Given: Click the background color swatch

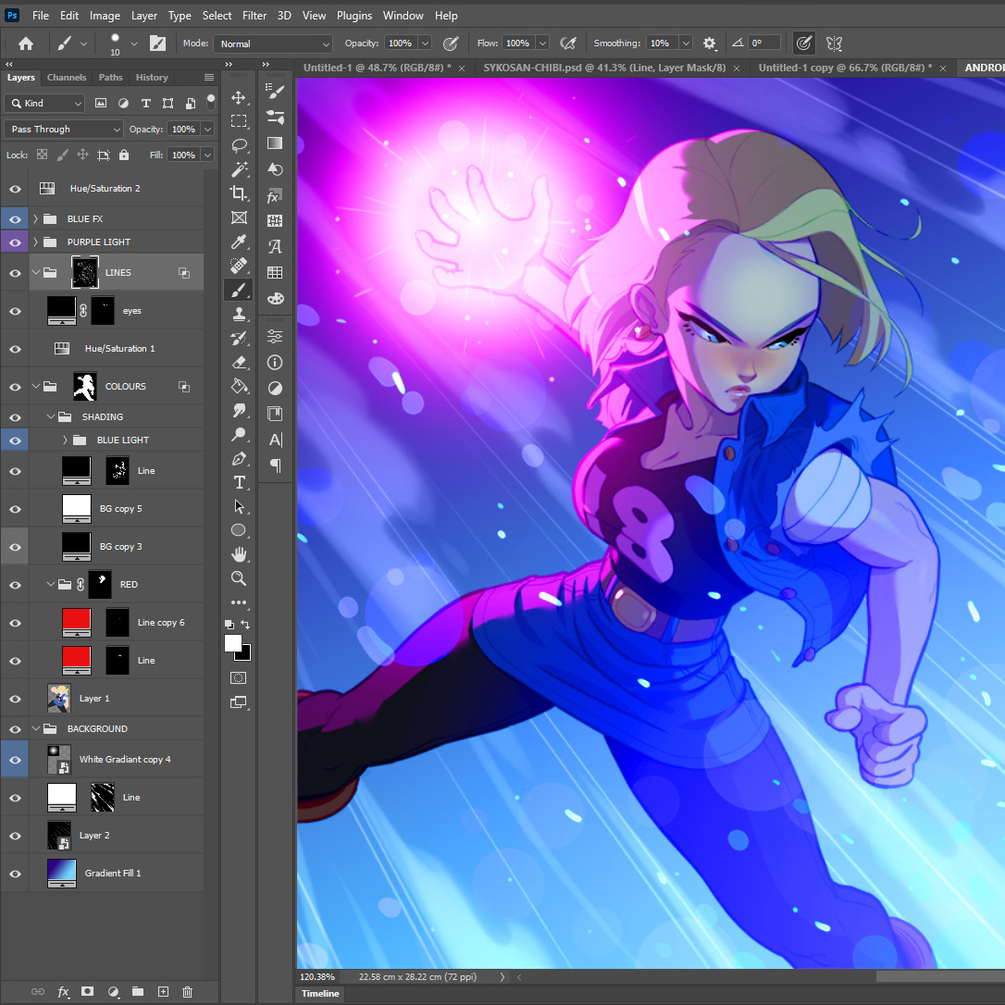Looking at the screenshot, I should (x=245, y=655).
